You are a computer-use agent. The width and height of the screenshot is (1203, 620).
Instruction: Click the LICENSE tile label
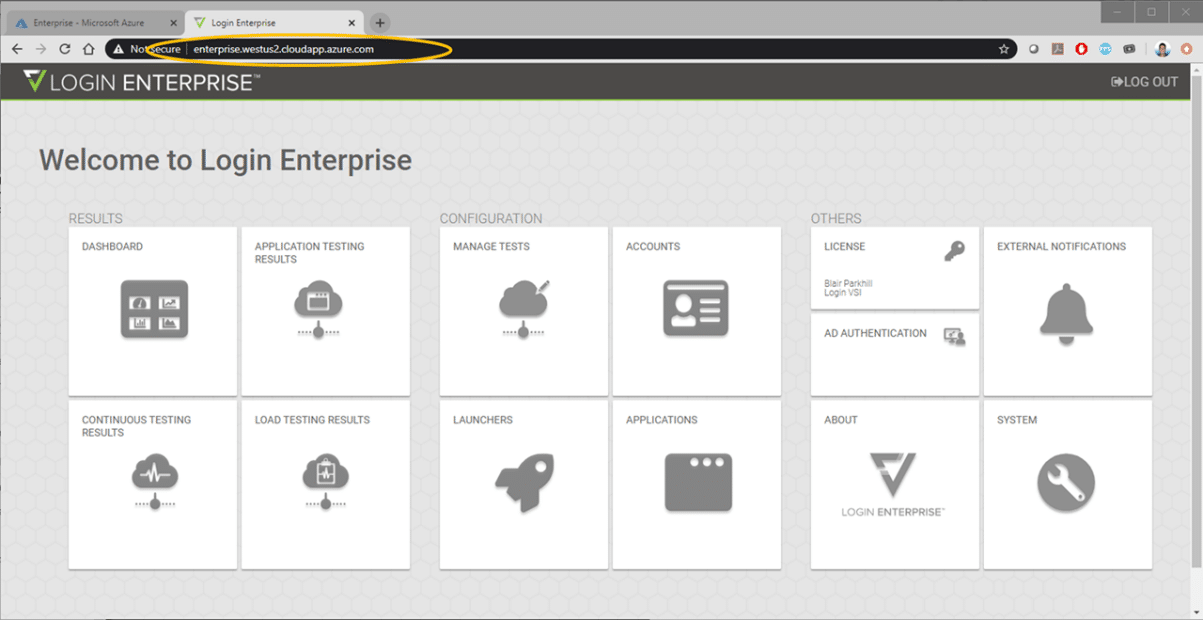pyautogui.click(x=845, y=246)
